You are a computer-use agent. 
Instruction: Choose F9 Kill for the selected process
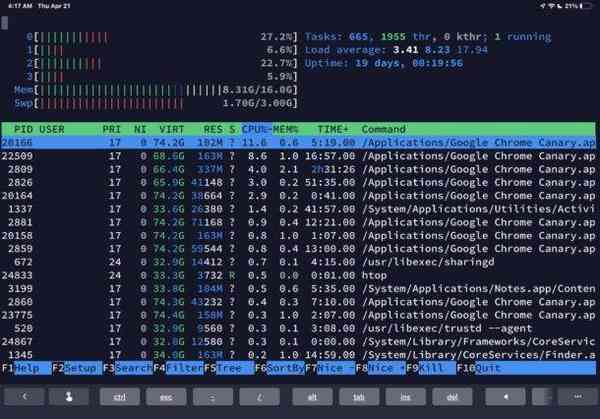pos(431,368)
